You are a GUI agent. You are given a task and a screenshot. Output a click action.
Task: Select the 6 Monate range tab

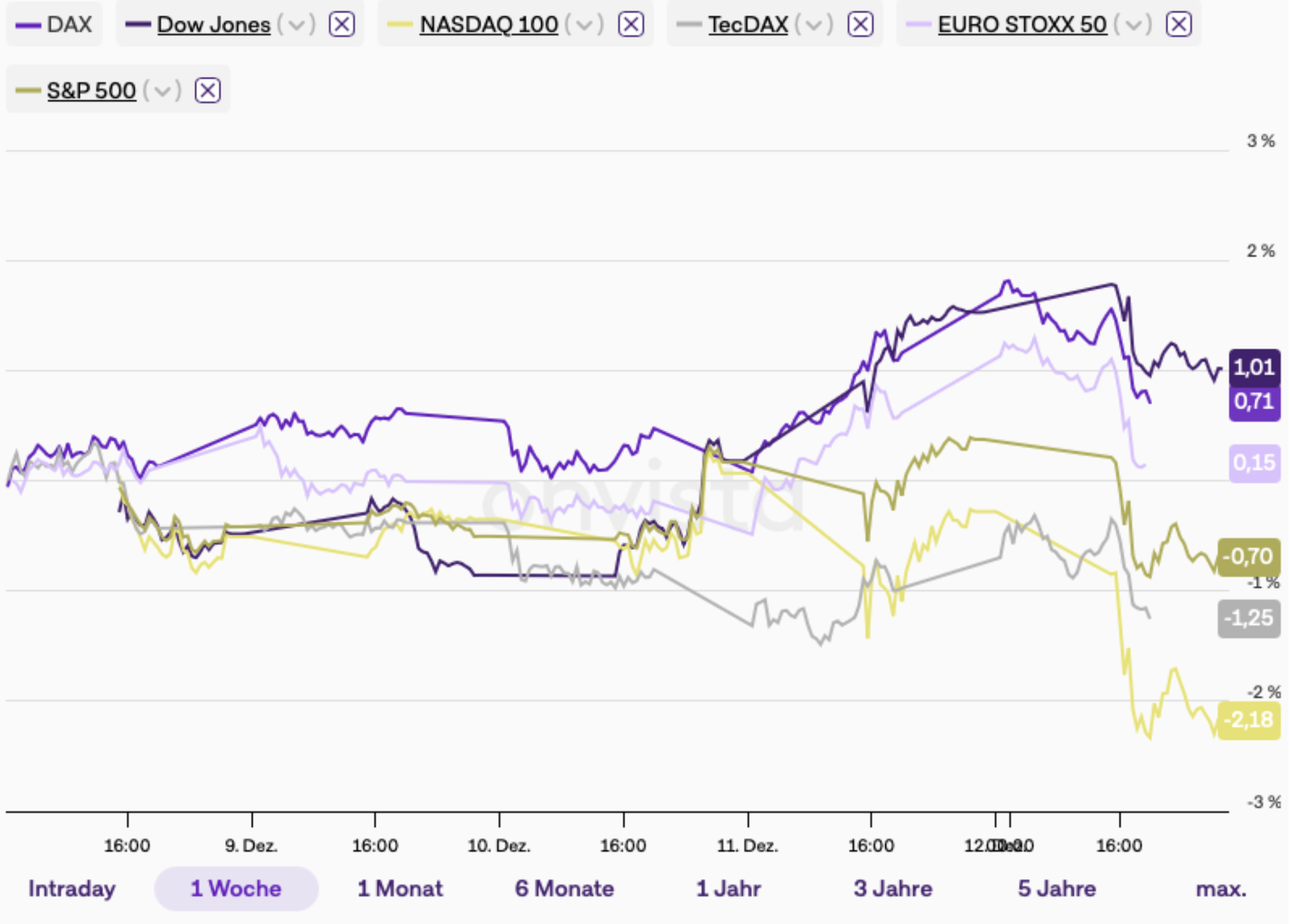click(x=564, y=889)
